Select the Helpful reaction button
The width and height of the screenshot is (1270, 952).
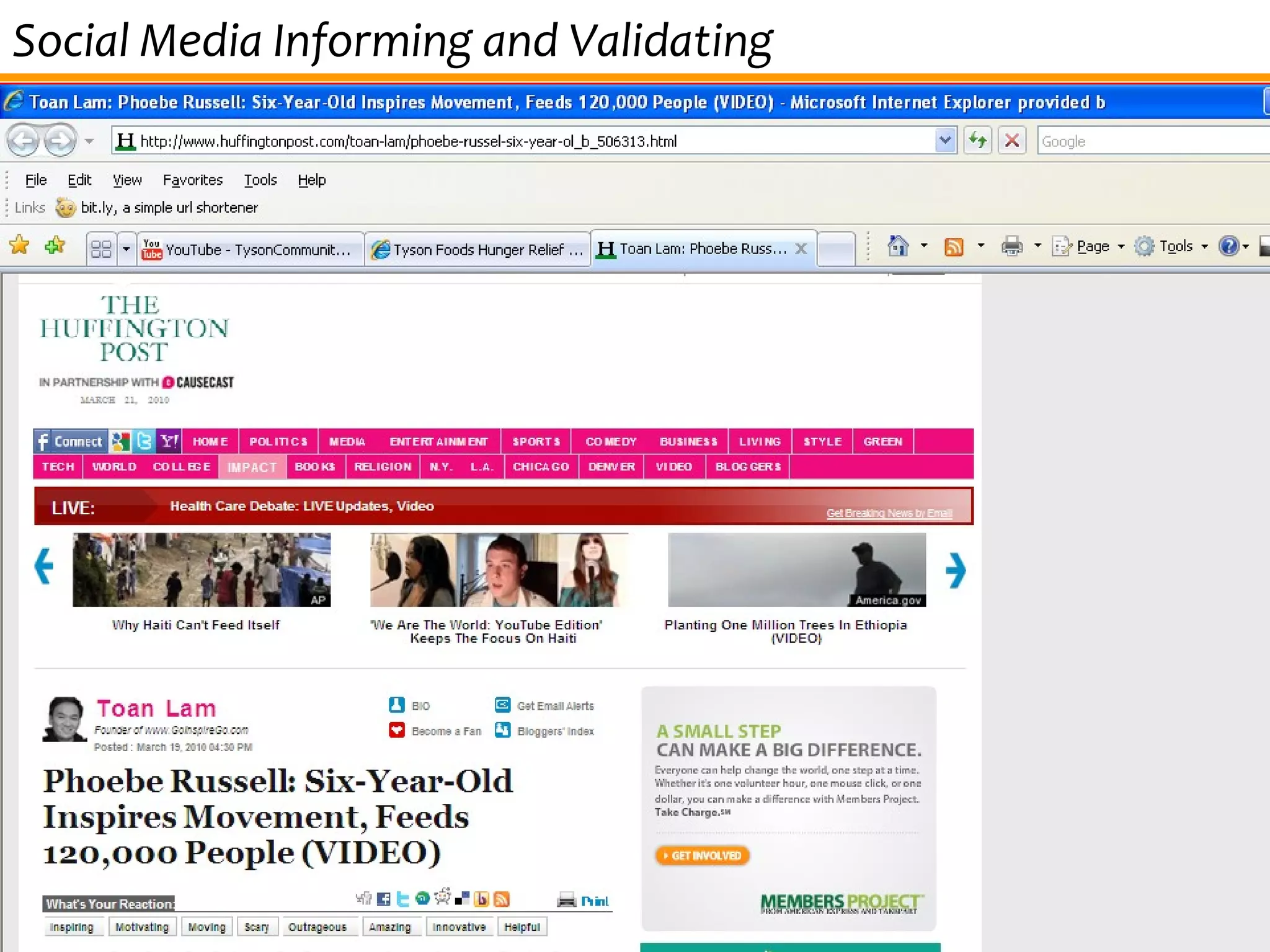pyautogui.click(x=522, y=927)
